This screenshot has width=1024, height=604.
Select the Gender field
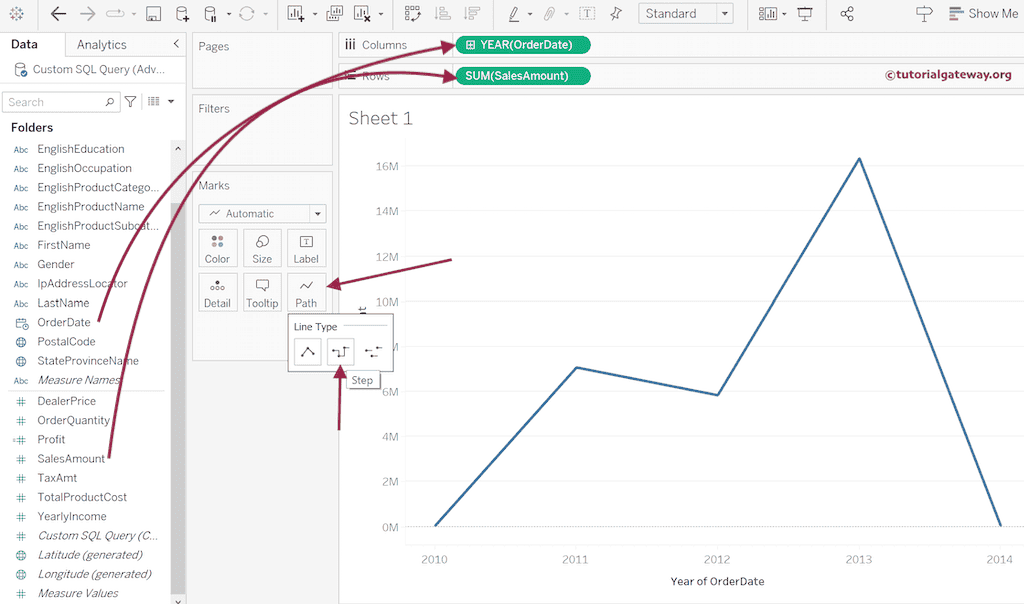[x=56, y=264]
